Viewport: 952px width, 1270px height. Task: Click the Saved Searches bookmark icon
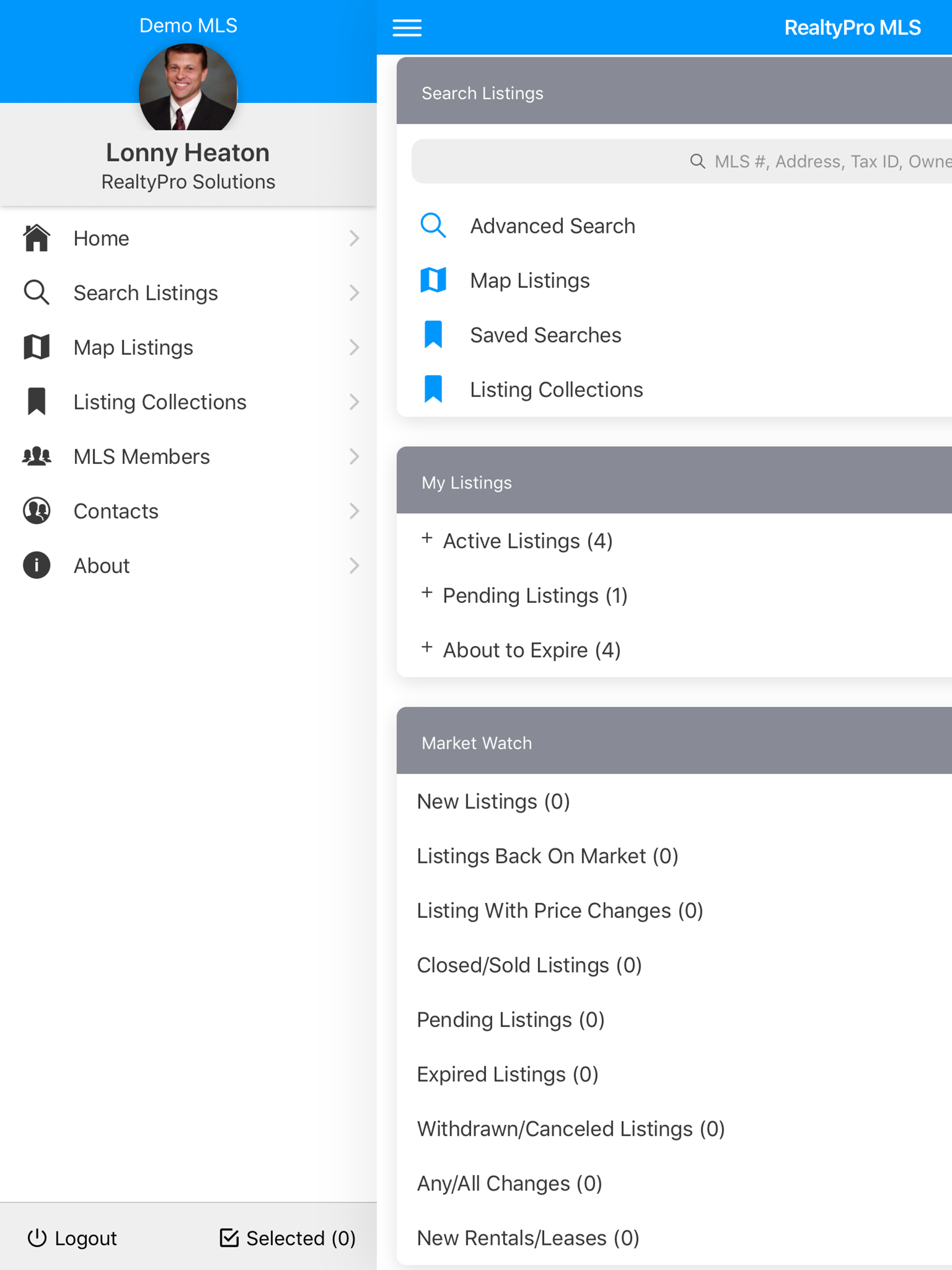click(x=433, y=335)
